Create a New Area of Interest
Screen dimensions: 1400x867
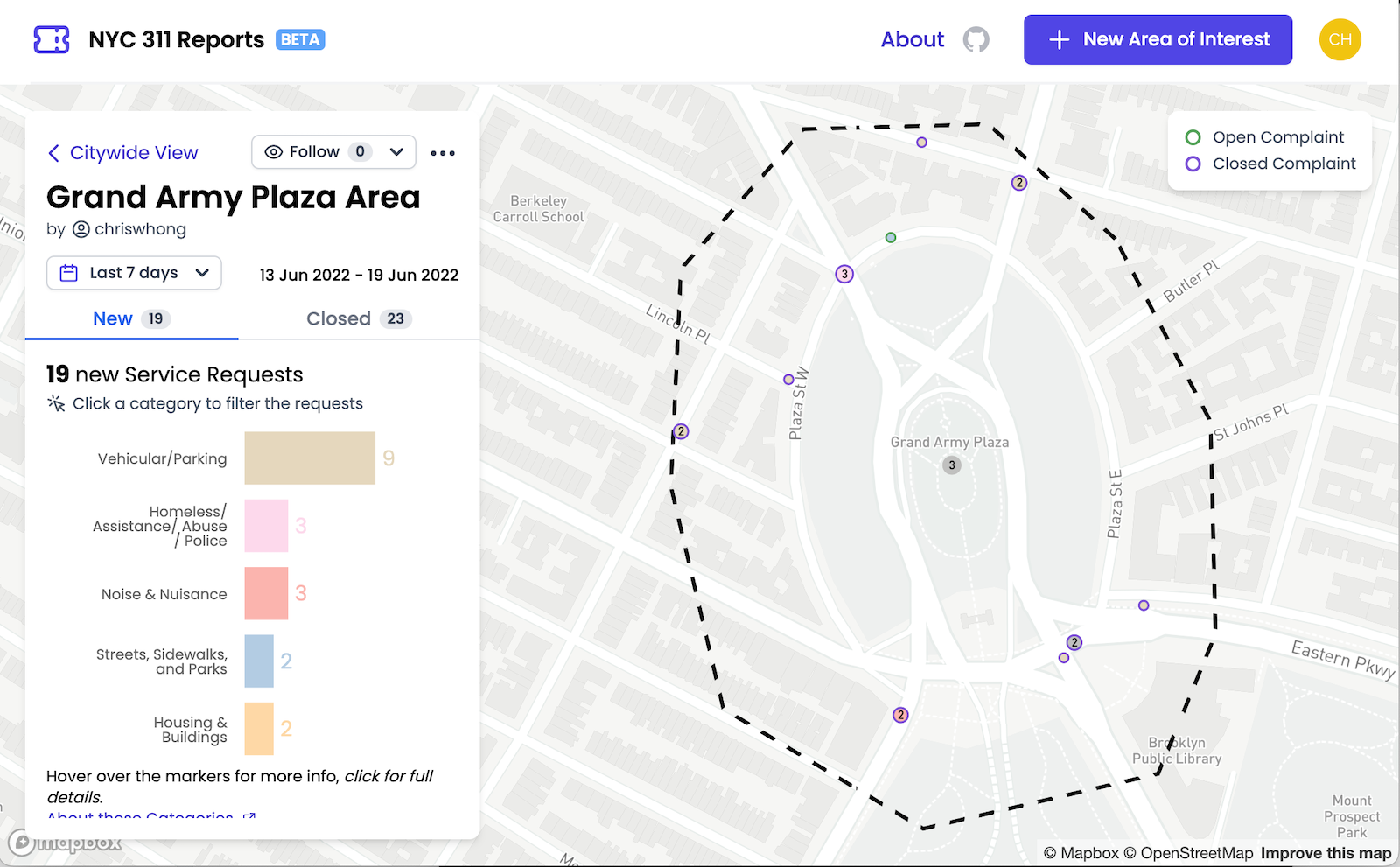tap(1158, 39)
